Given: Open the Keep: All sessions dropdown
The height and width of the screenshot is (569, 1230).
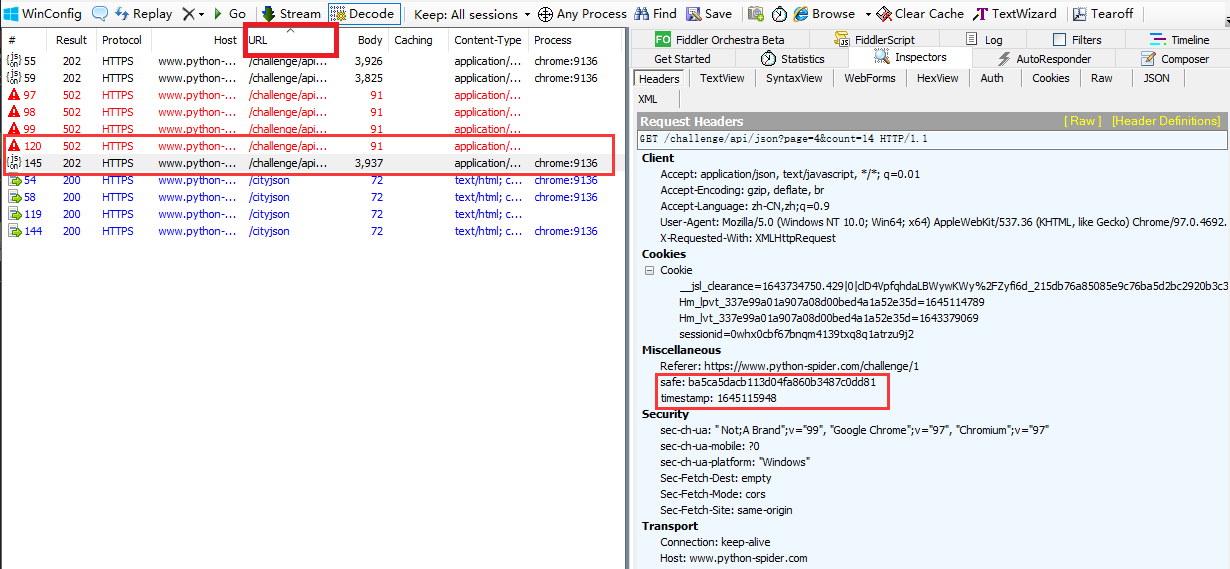Looking at the screenshot, I should point(472,14).
